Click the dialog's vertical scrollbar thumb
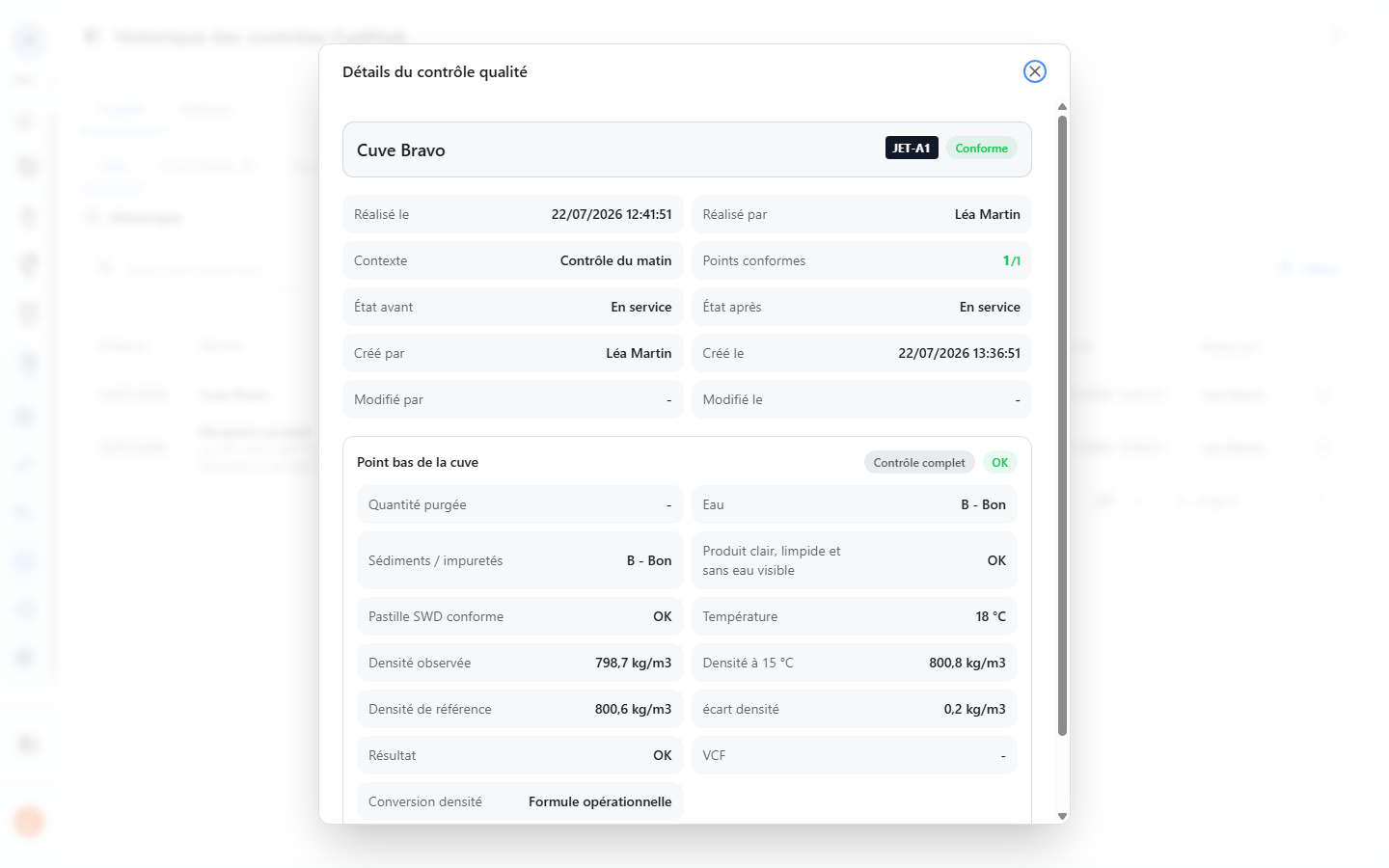Screen dimensions: 1389x868 [x=1062, y=425]
